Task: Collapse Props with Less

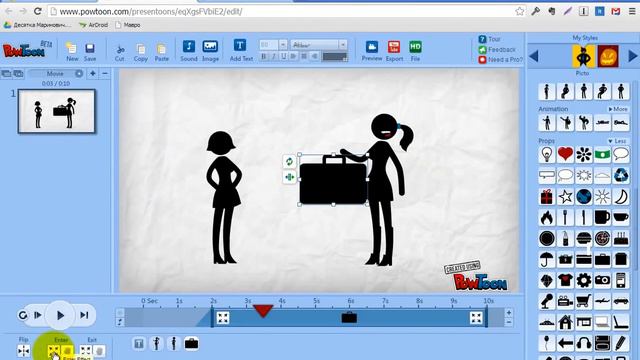Action: coord(618,141)
